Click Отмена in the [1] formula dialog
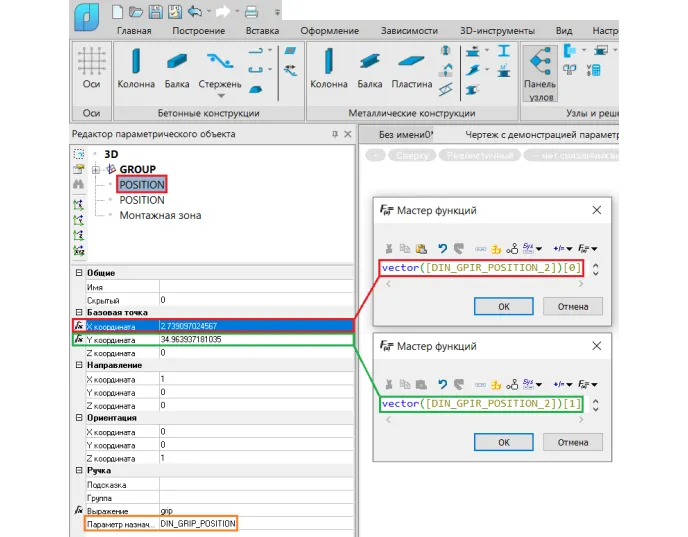 (x=573, y=442)
